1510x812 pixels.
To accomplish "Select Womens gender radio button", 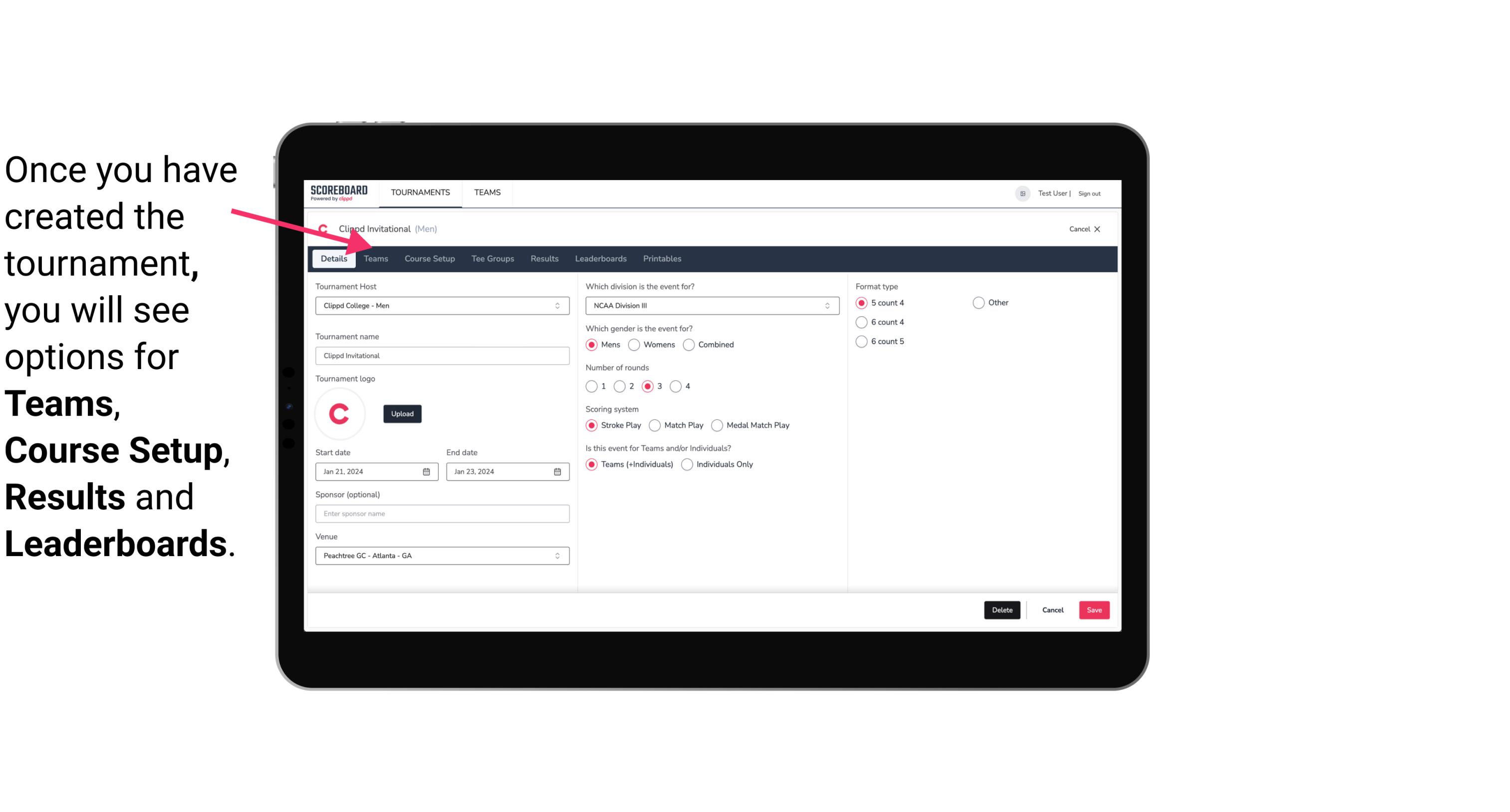I will [633, 344].
